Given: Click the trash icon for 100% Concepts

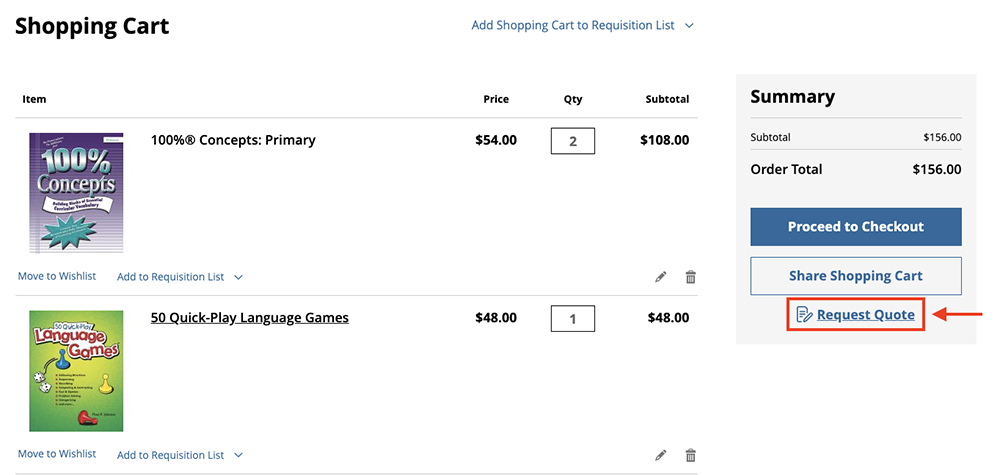Looking at the screenshot, I should 690,277.
